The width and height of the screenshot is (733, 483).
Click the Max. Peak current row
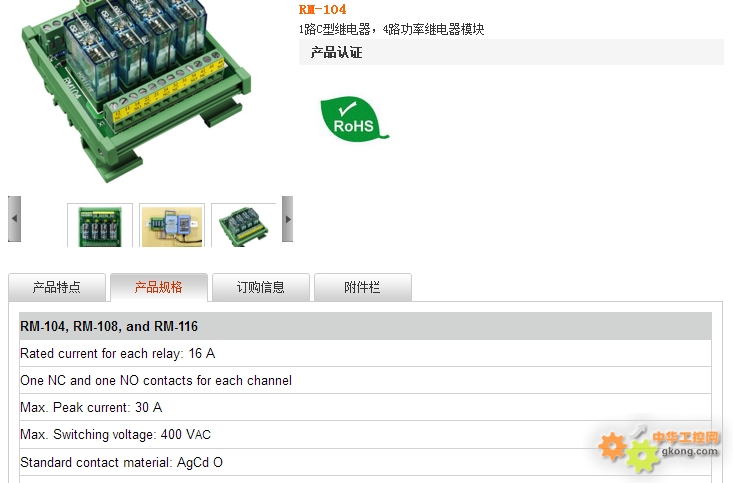click(365, 407)
